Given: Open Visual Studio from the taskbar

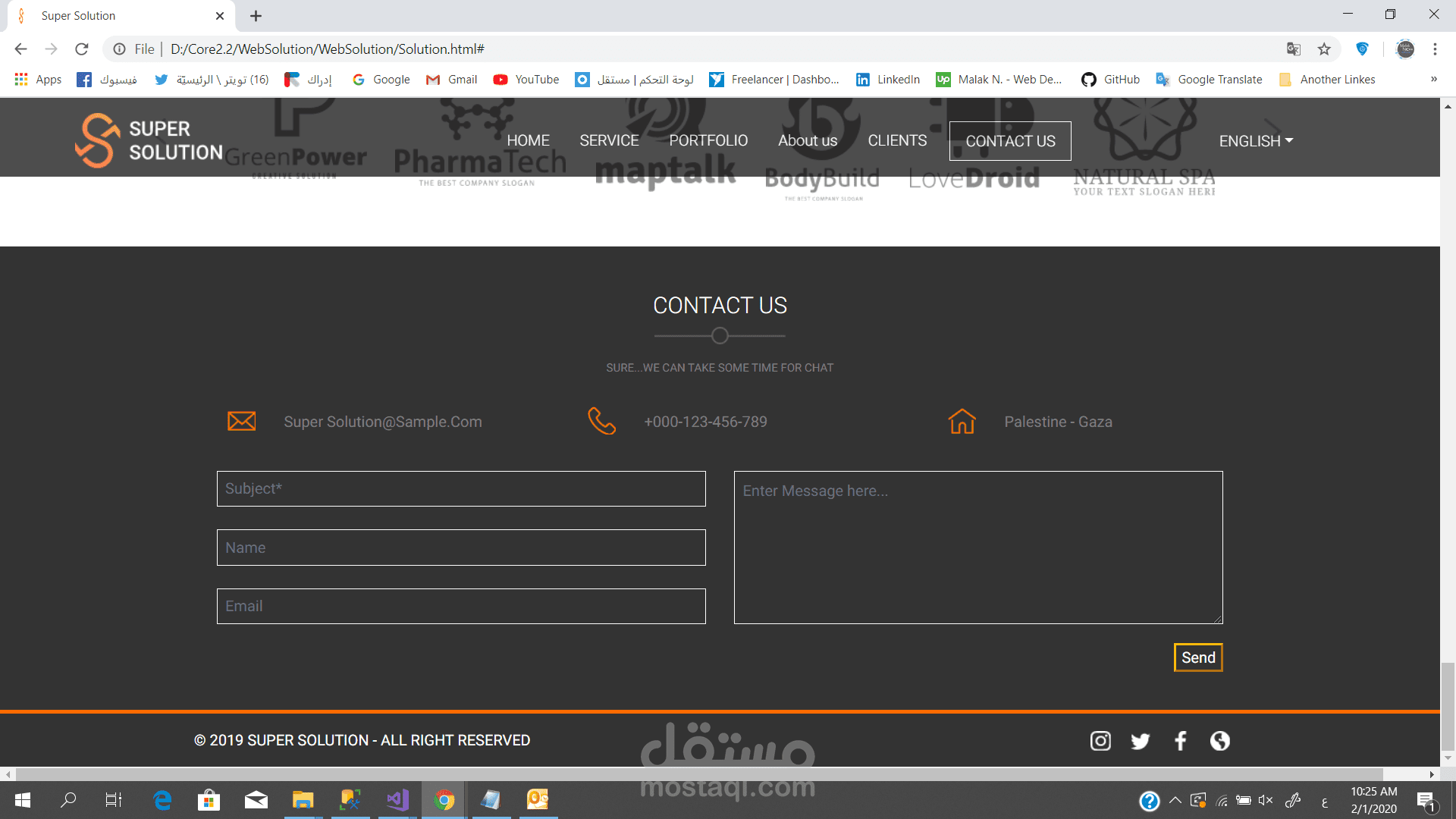Looking at the screenshot, I should point(397,799).
